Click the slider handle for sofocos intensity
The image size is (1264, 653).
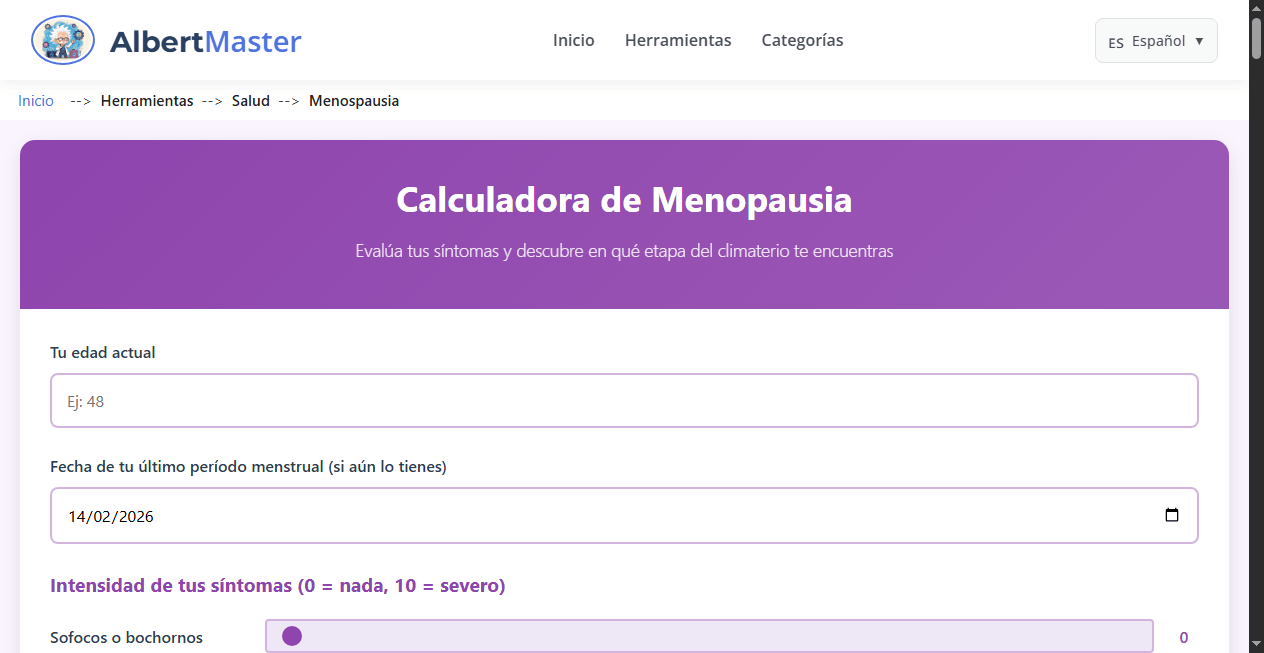click(291, 635)
